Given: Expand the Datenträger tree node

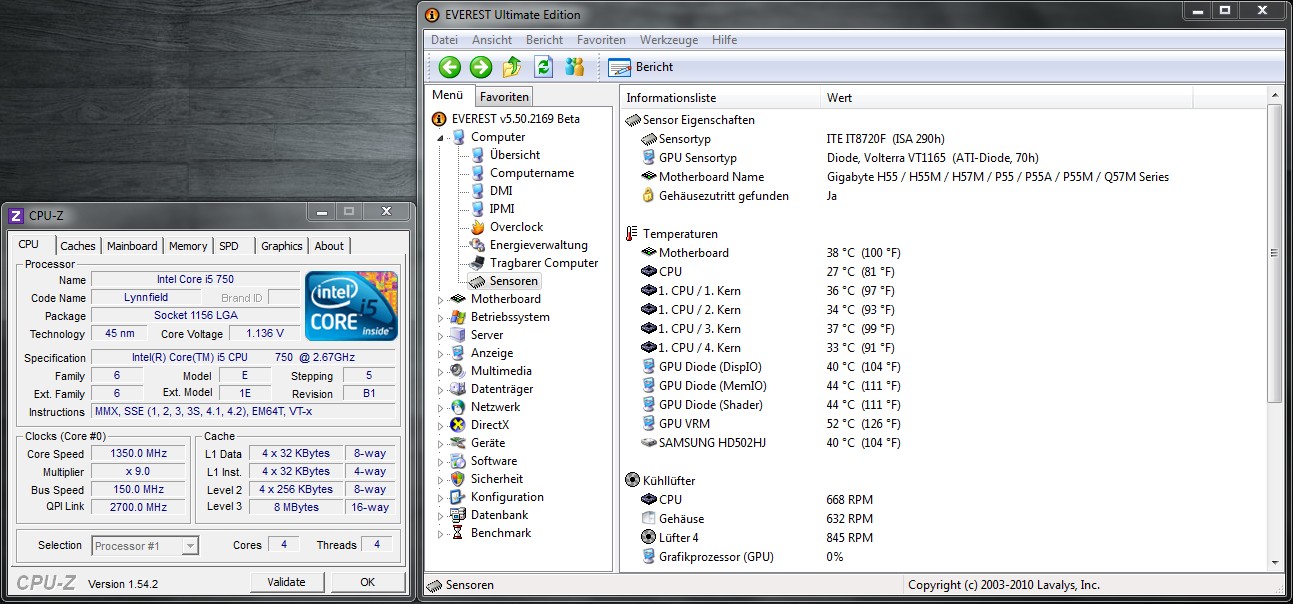Looking at the screenshot, I should coord(441,389).
